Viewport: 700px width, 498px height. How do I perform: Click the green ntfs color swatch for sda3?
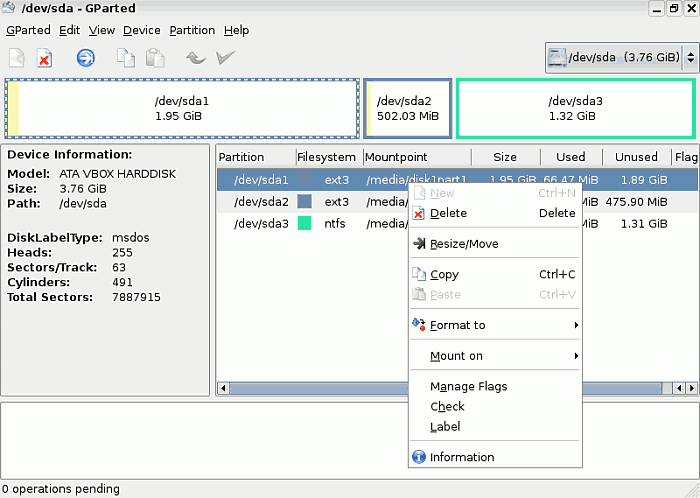coord(305,223)
